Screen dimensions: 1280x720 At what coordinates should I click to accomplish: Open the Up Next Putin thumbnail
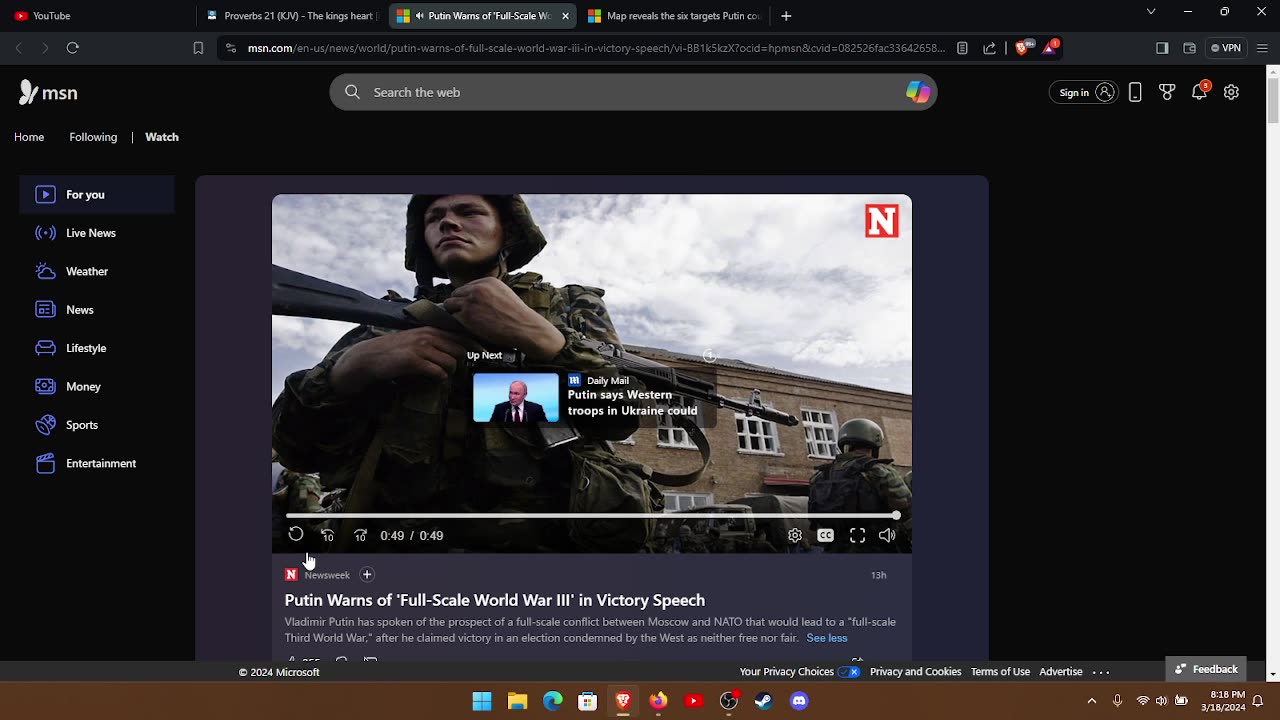516,398
